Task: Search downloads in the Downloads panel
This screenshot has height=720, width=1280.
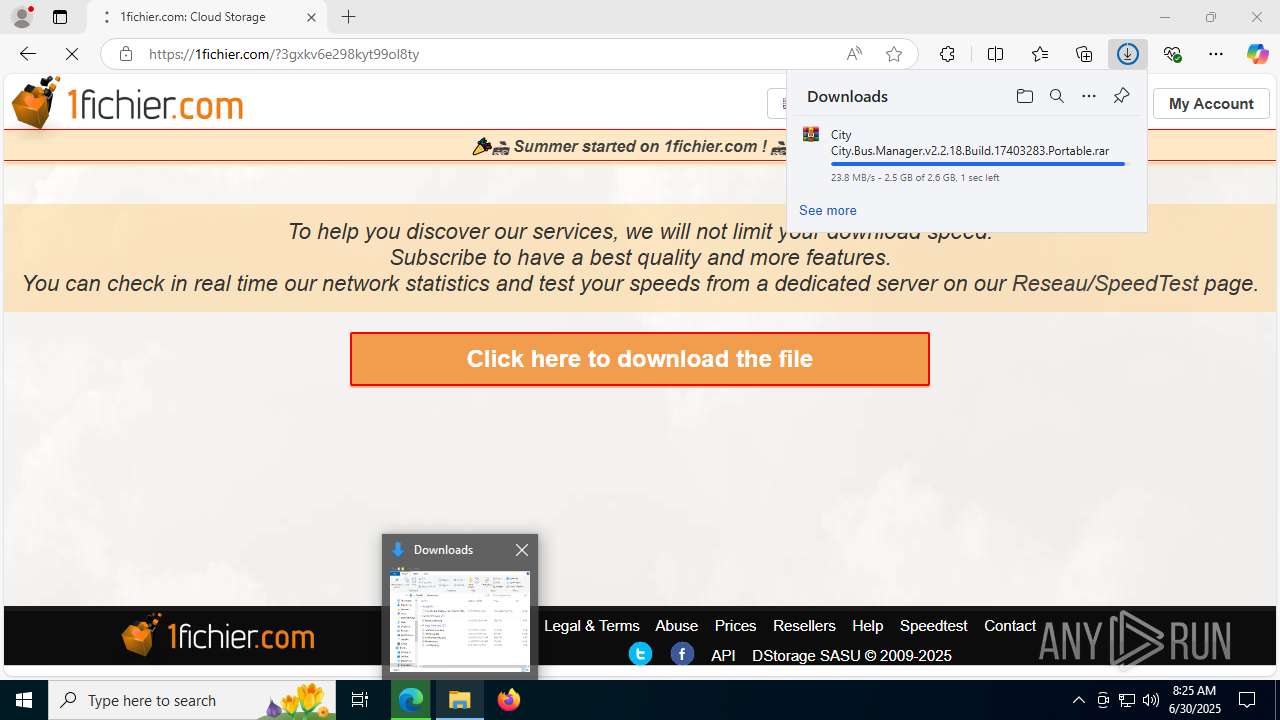Action: (1056, 96)
